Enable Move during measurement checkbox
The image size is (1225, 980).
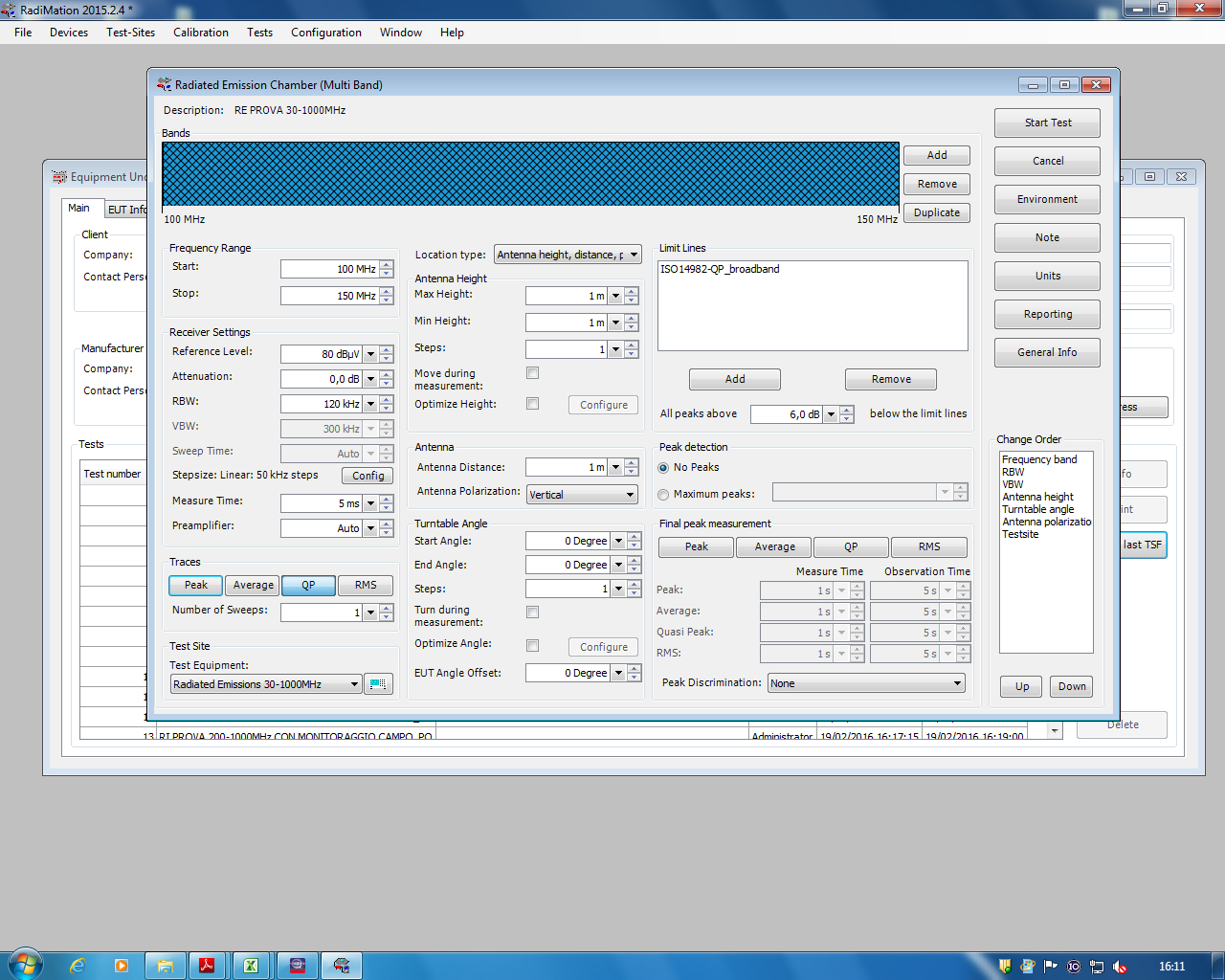[533, 373]
